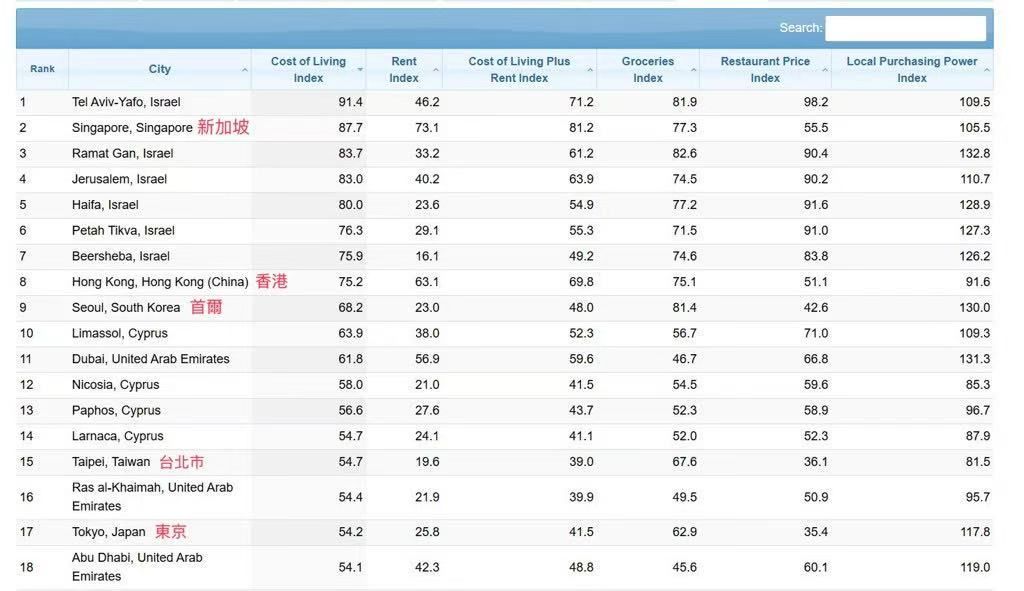This screenshot has height=591, width=1024.
Task: Sort table by Rank column header
Action: click(42, 69)
